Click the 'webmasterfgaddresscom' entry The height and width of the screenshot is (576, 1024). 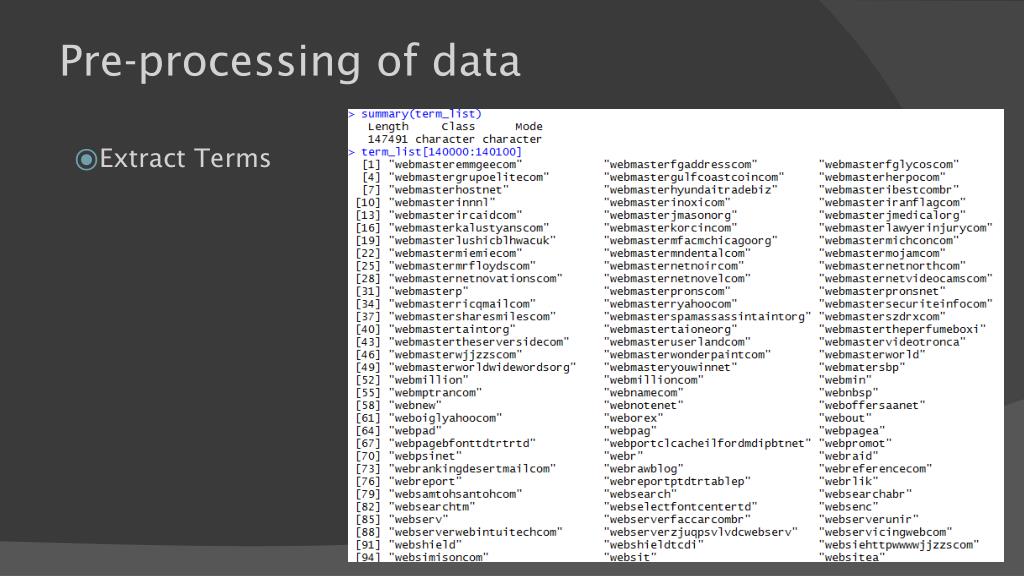[680, 165]
